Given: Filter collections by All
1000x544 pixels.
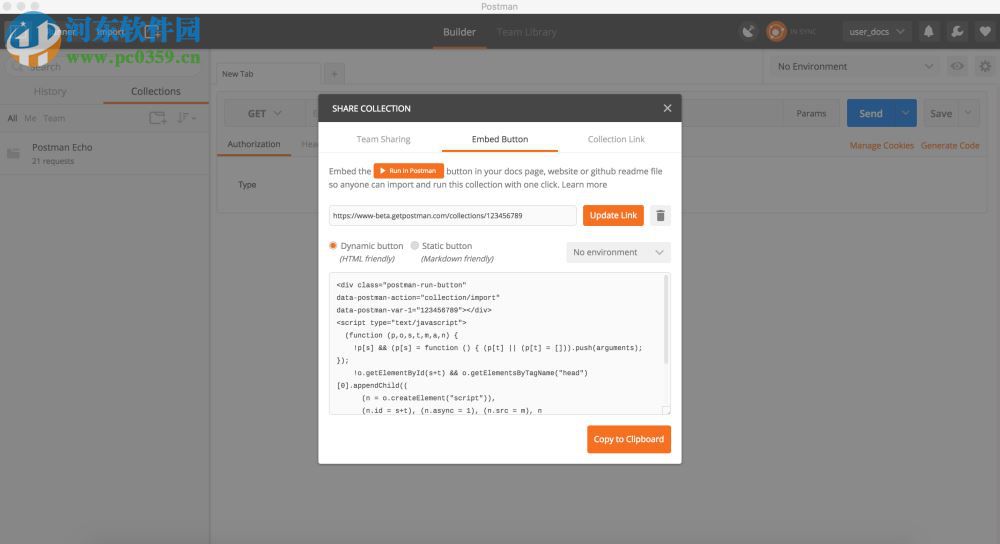Looking at the screenshot, I should 12,118.
